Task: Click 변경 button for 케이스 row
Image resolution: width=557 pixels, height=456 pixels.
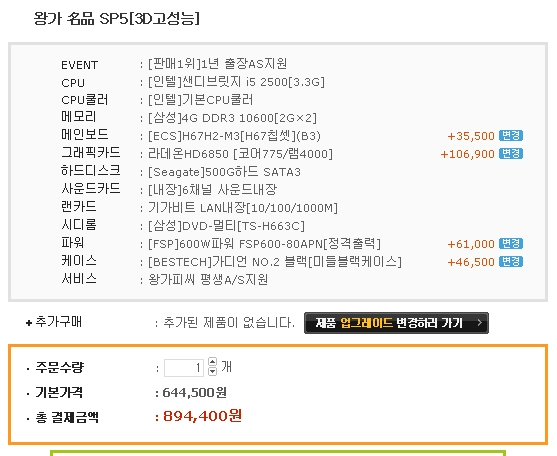Action: point(510,262)
